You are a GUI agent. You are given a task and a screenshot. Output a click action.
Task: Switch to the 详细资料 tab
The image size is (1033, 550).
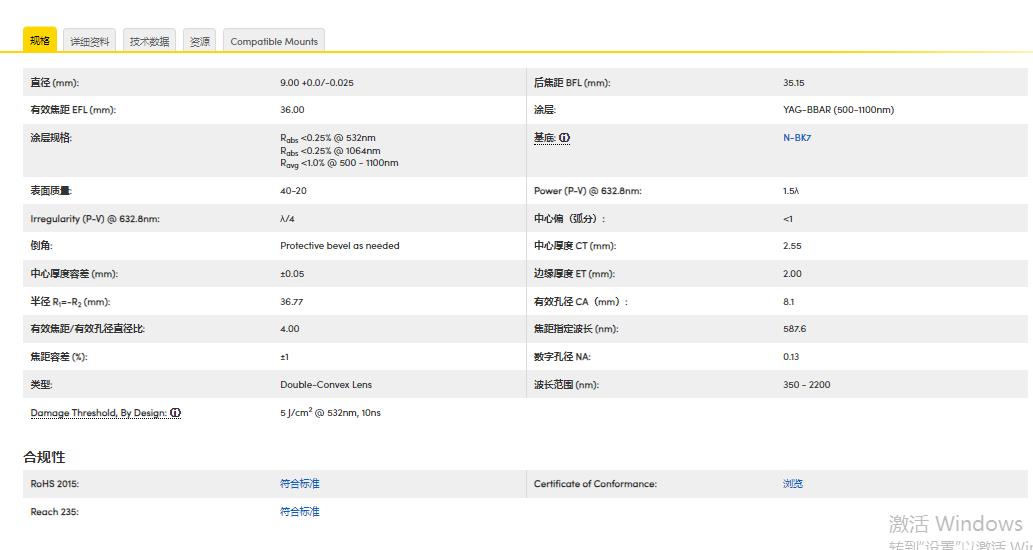click(90, 42)
